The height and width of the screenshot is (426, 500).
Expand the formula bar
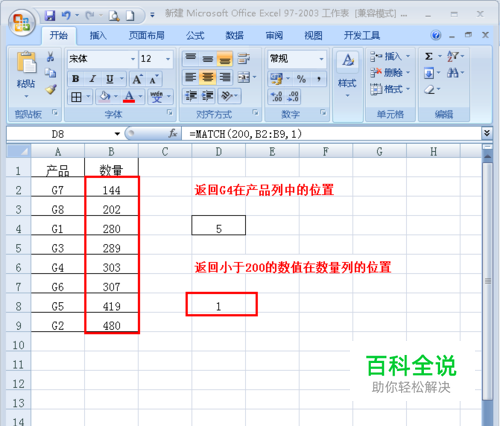click(487, 133)
